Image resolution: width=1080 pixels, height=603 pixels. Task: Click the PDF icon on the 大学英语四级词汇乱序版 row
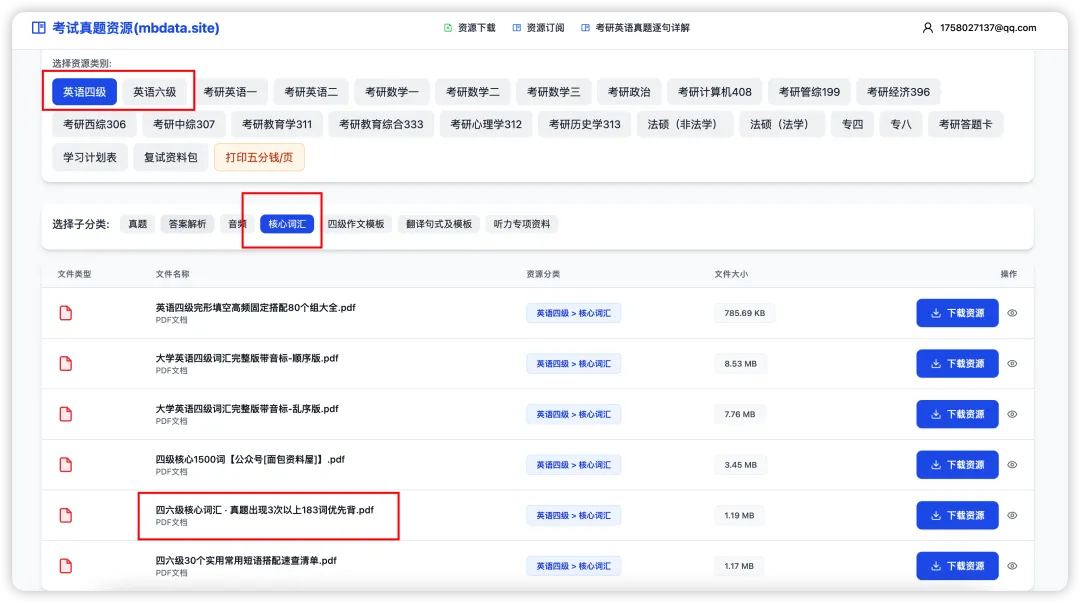(65, 413)
